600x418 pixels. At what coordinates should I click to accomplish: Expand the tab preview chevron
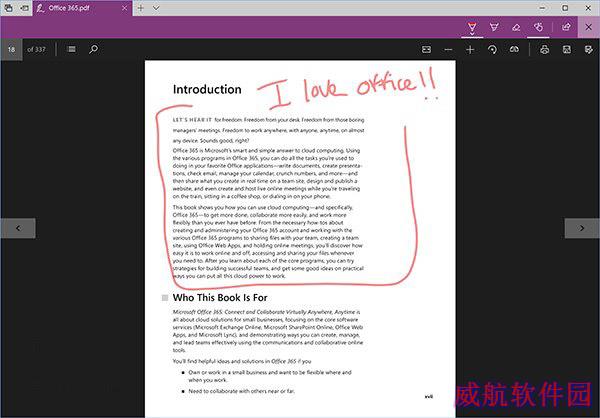coord(156,8)
